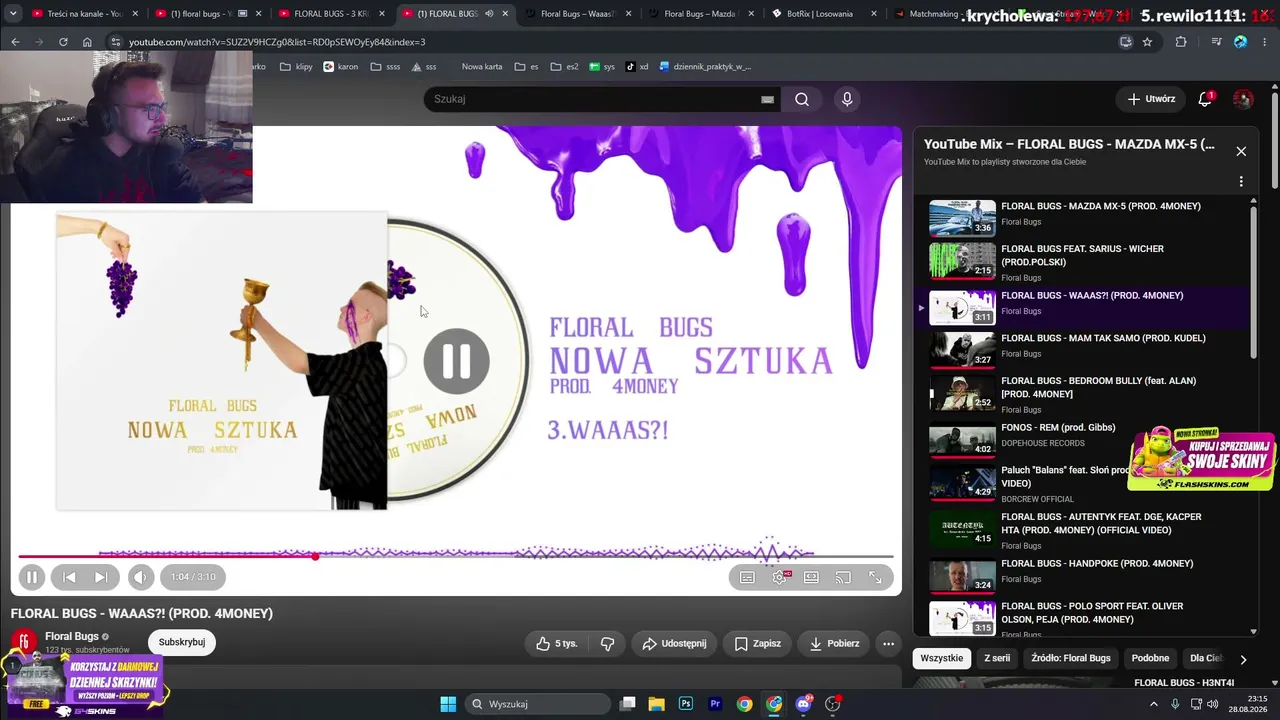Open YouTube notifications bell

coord(1205,99)
